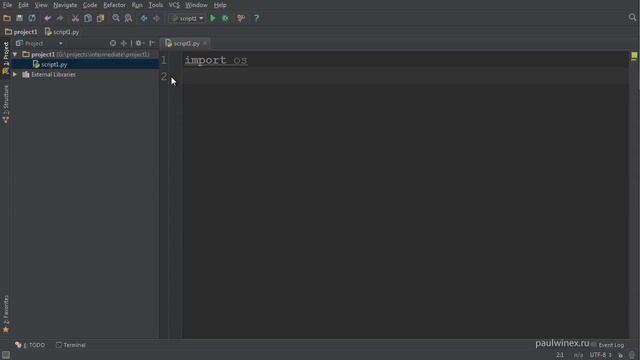
Task: Click the Redo toolbar arrow
Action: pyautogui.click(x=60, y=18)
